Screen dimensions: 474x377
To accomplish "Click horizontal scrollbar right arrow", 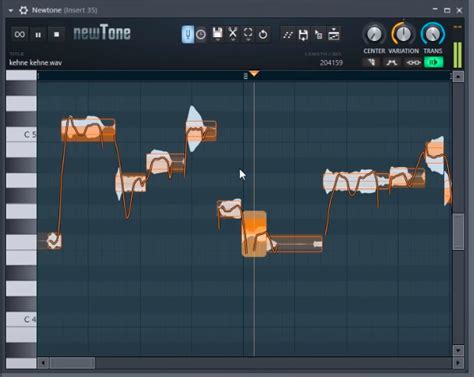I will 458,363.
